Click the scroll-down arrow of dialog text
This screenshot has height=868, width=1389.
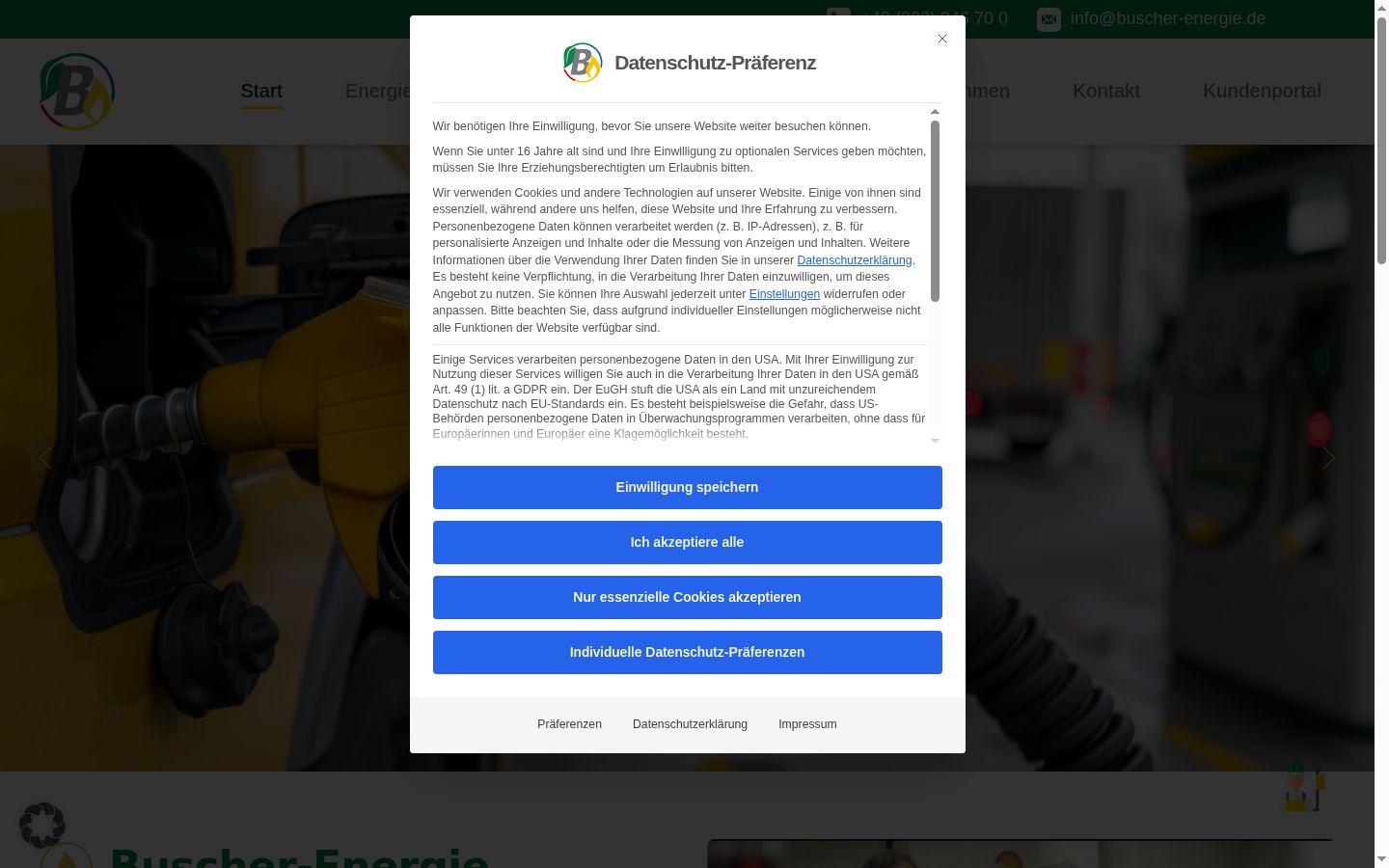point(935,441)
